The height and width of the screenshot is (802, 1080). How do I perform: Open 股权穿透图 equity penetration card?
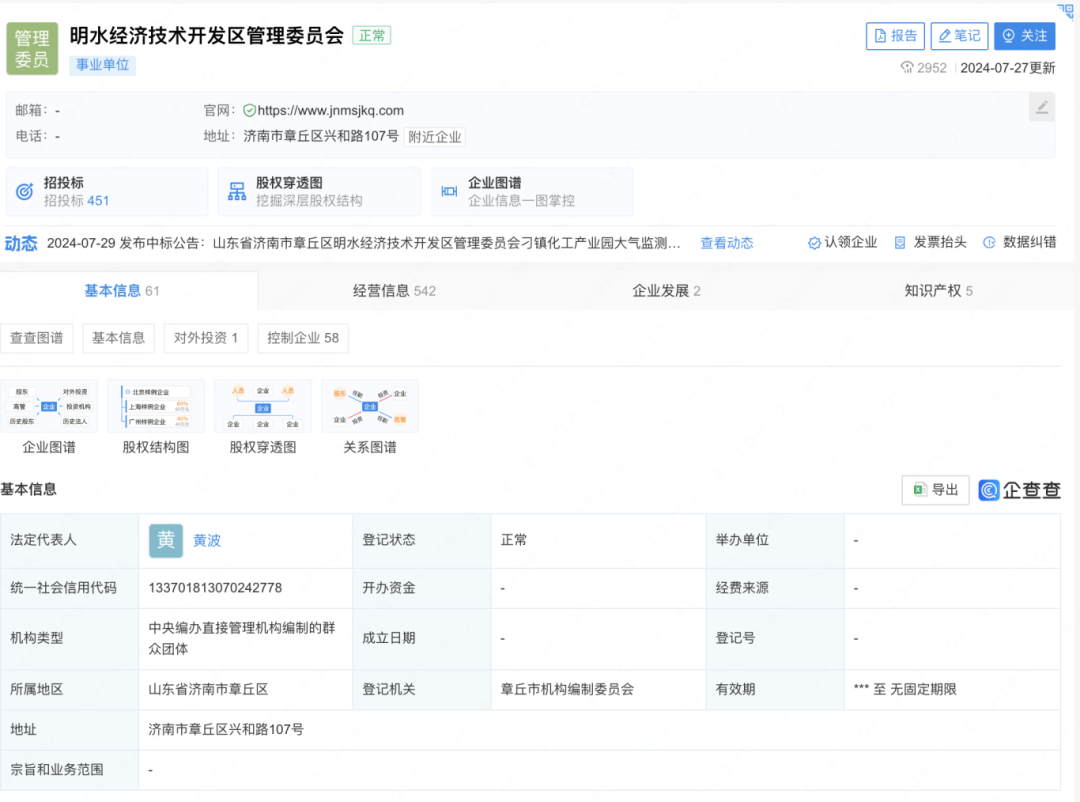click(x=319, y=191)
